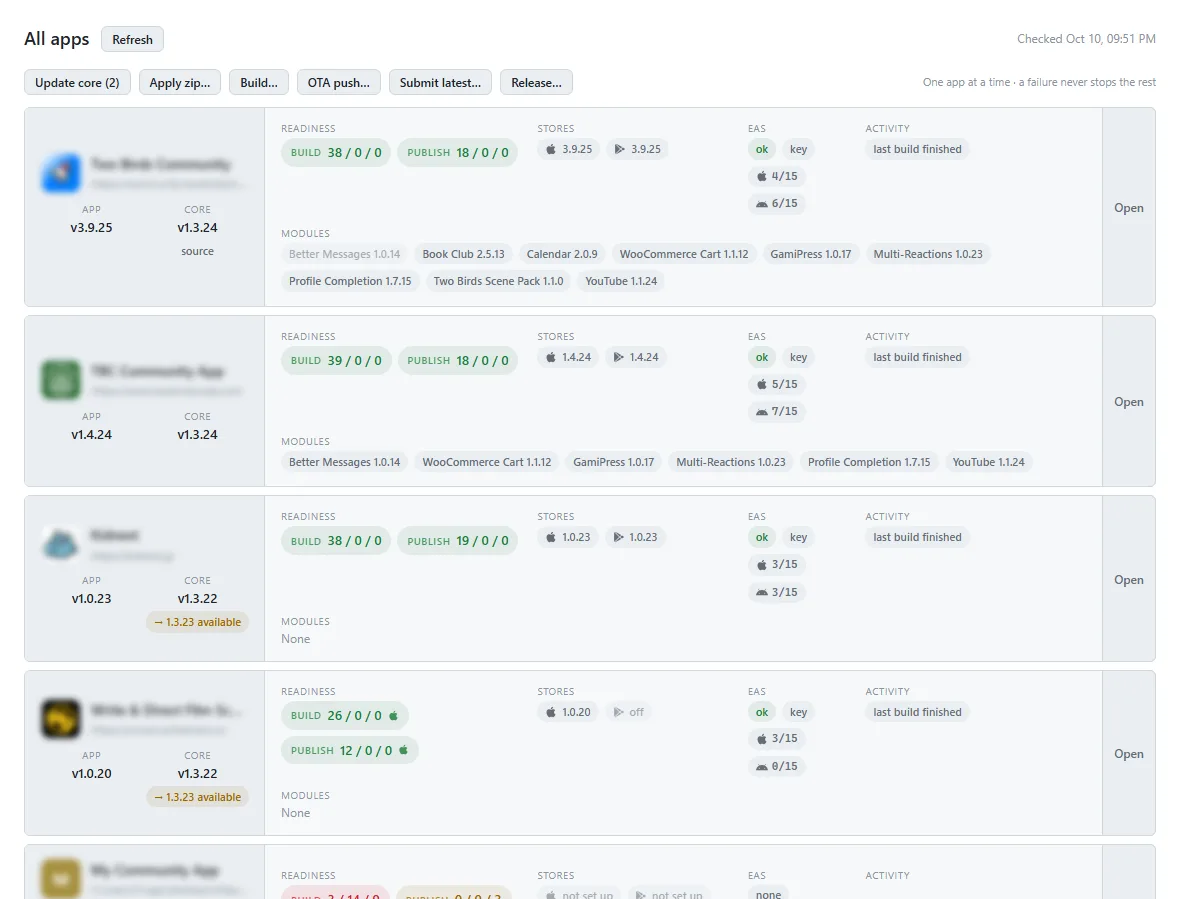
Task: Click YouTube 1.1.24 chip in first app
Action: click(x=621, y=281)
